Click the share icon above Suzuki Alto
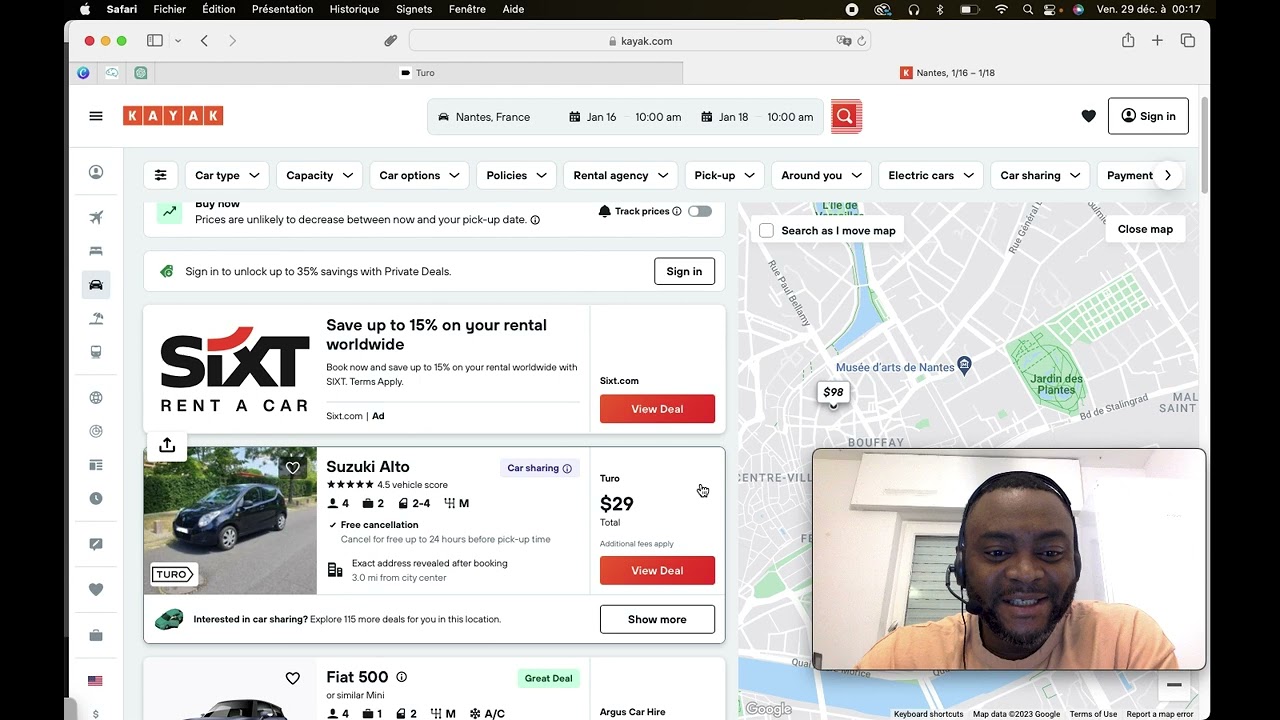This screenshot has width=1280, height=720. (x=167, y=445)
